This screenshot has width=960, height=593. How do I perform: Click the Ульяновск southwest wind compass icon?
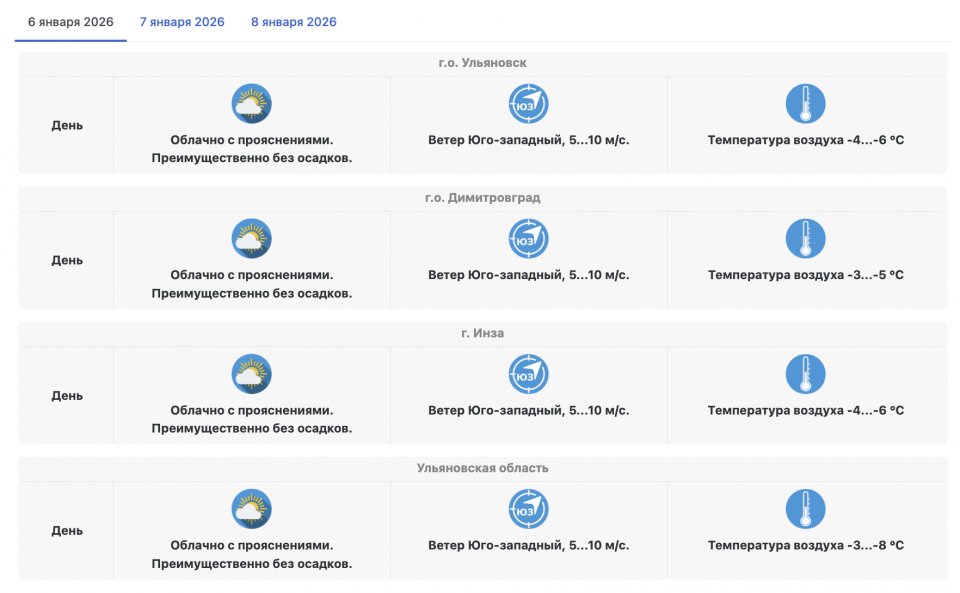528,104
